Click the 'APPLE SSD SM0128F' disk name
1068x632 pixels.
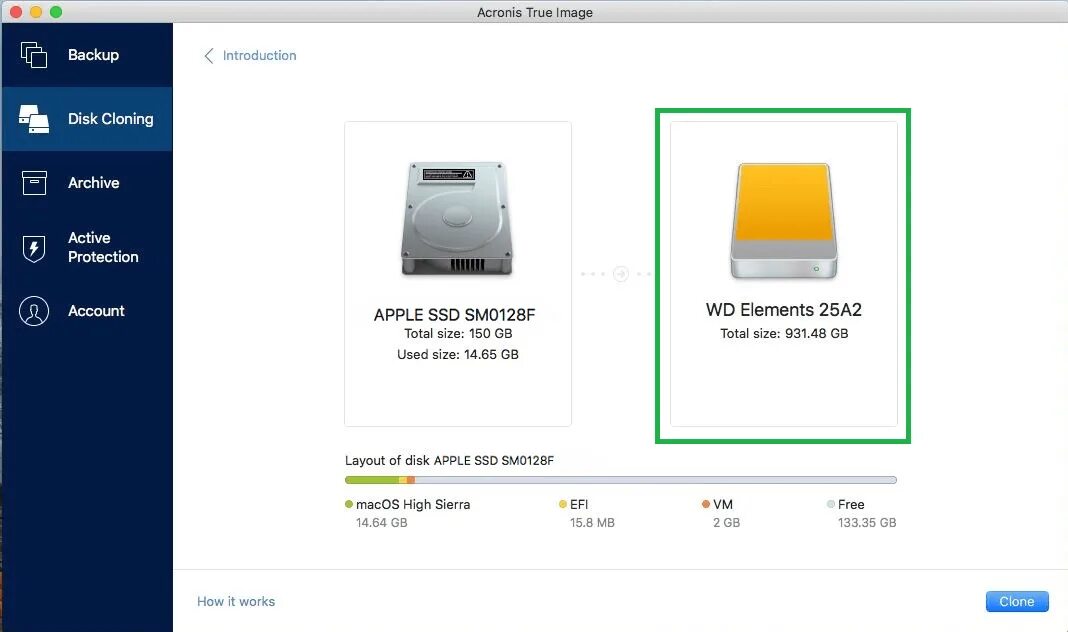coord(454,315)
